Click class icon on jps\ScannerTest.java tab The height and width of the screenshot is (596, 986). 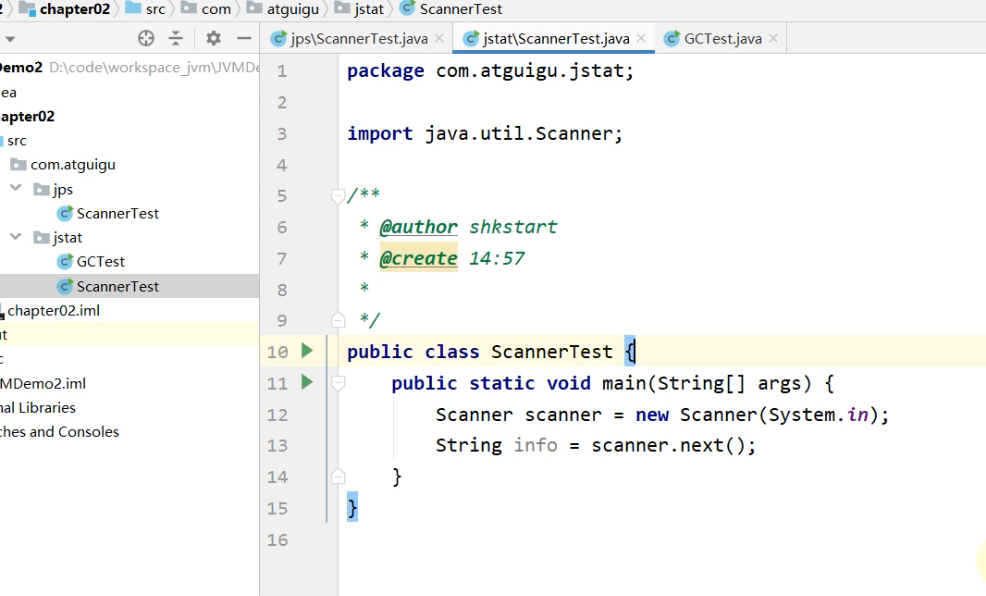[279, 39]
